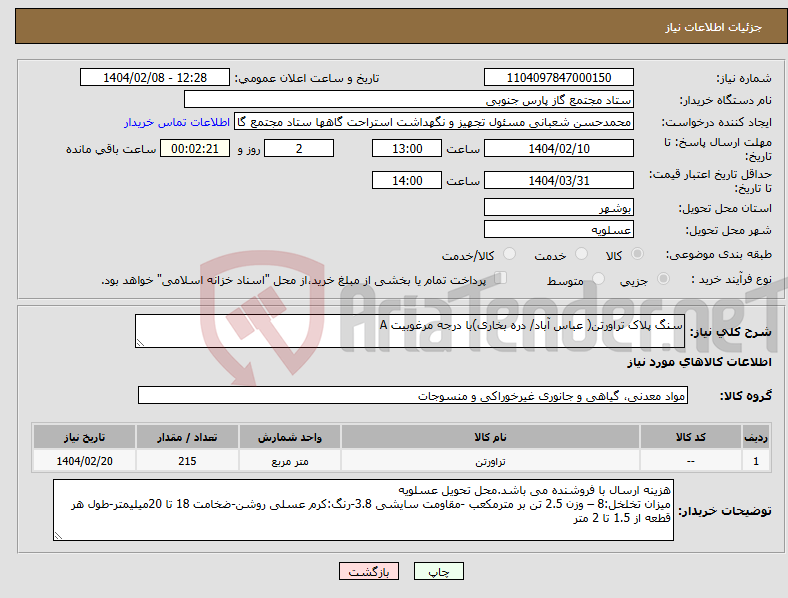788x598 pixels.
Task: Click the ساعت باقی مانده label
Action: tap(111, 149)
